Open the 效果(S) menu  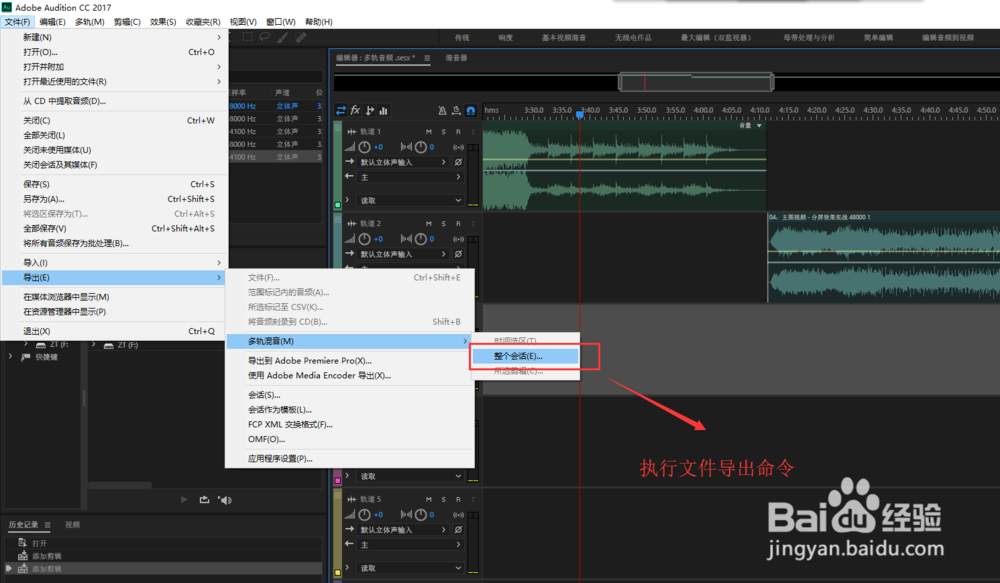[163, 22]
